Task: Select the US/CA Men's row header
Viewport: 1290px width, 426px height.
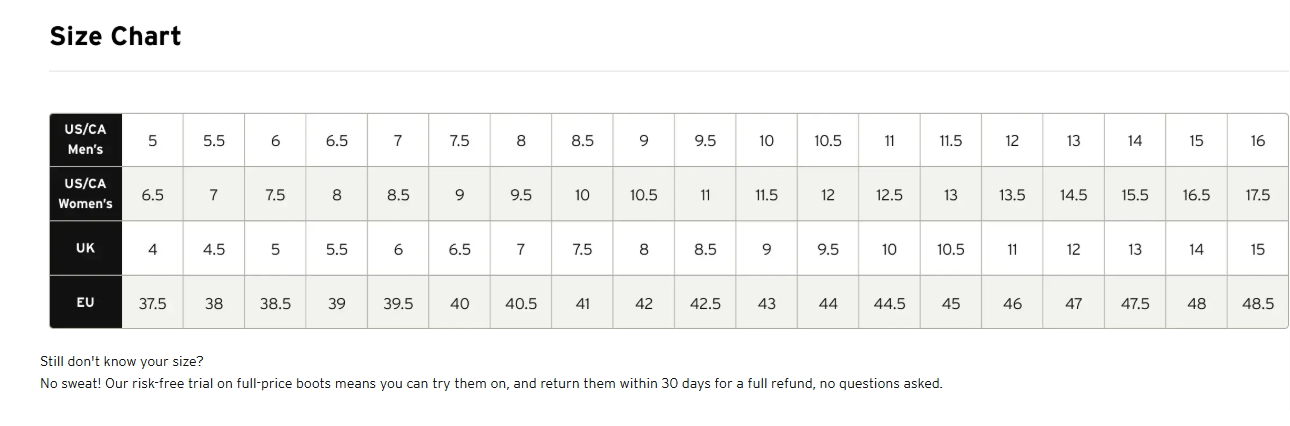Action: point(85,140)
